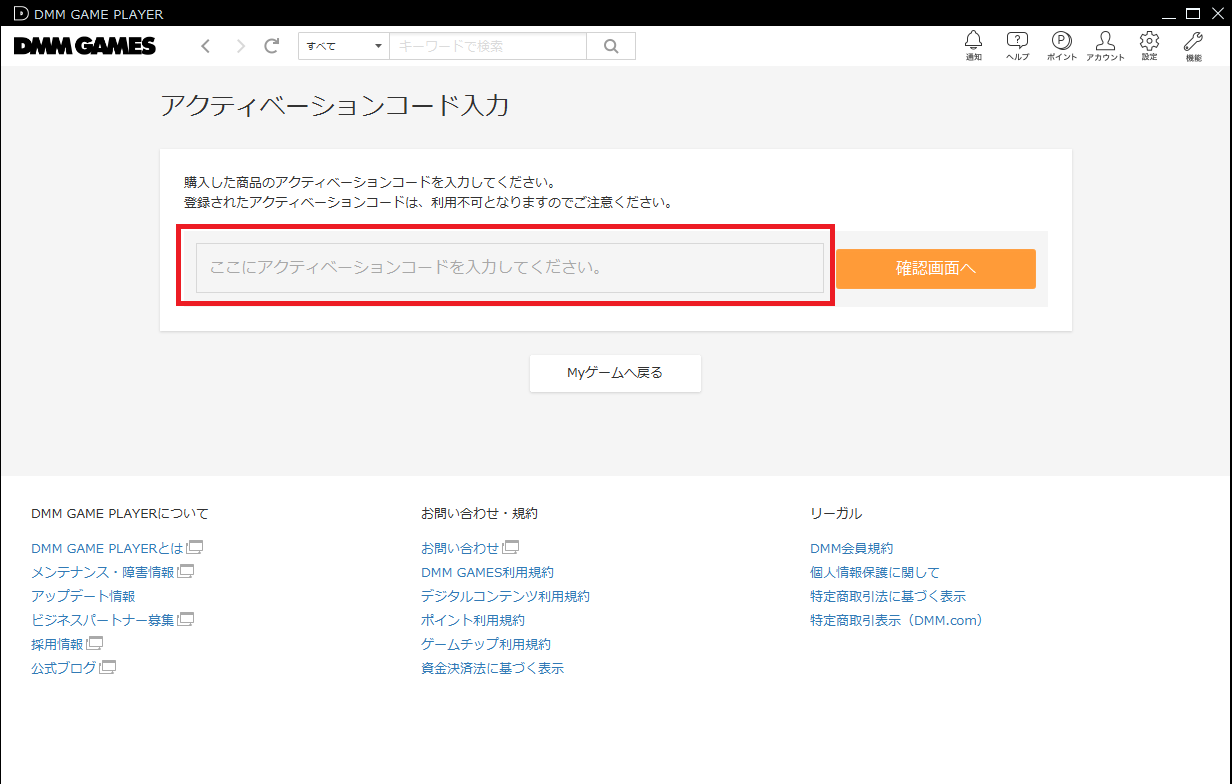Open the settings gear icon
The height and width of the screenshot is (784, 1232).
pos(1149,45)
